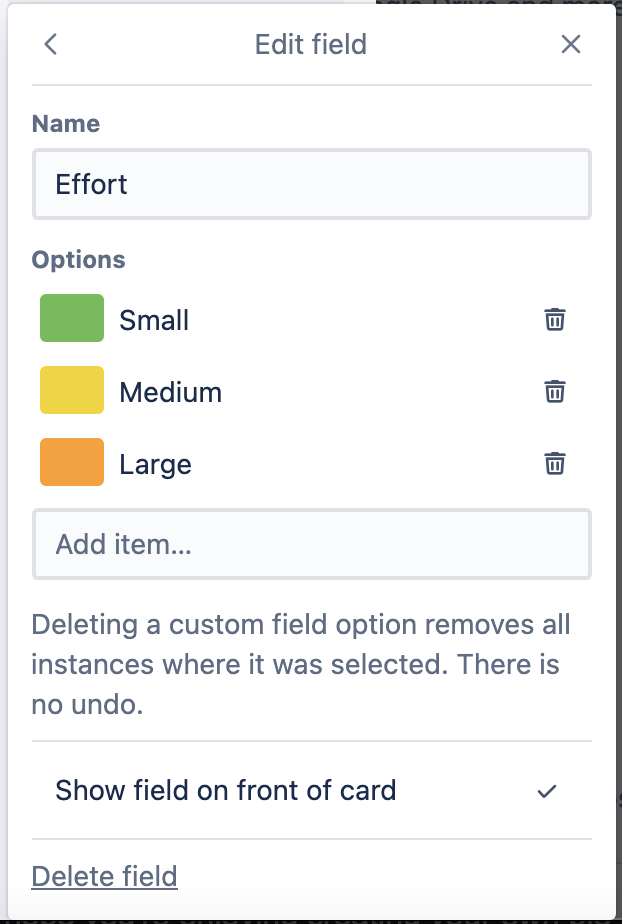
Task: Click the green color swatch for Small
Action: click(71, 319)
